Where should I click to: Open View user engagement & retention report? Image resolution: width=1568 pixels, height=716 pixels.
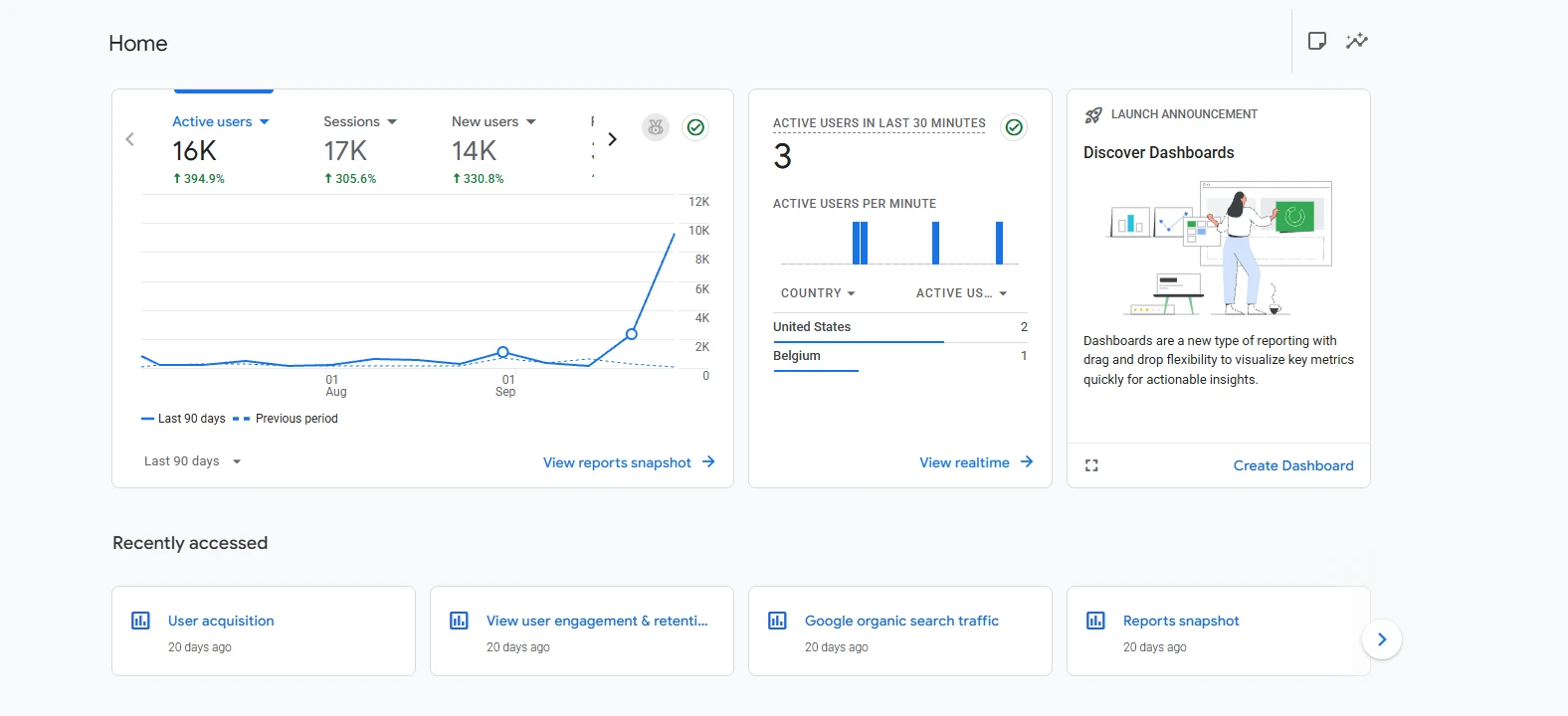582,630
